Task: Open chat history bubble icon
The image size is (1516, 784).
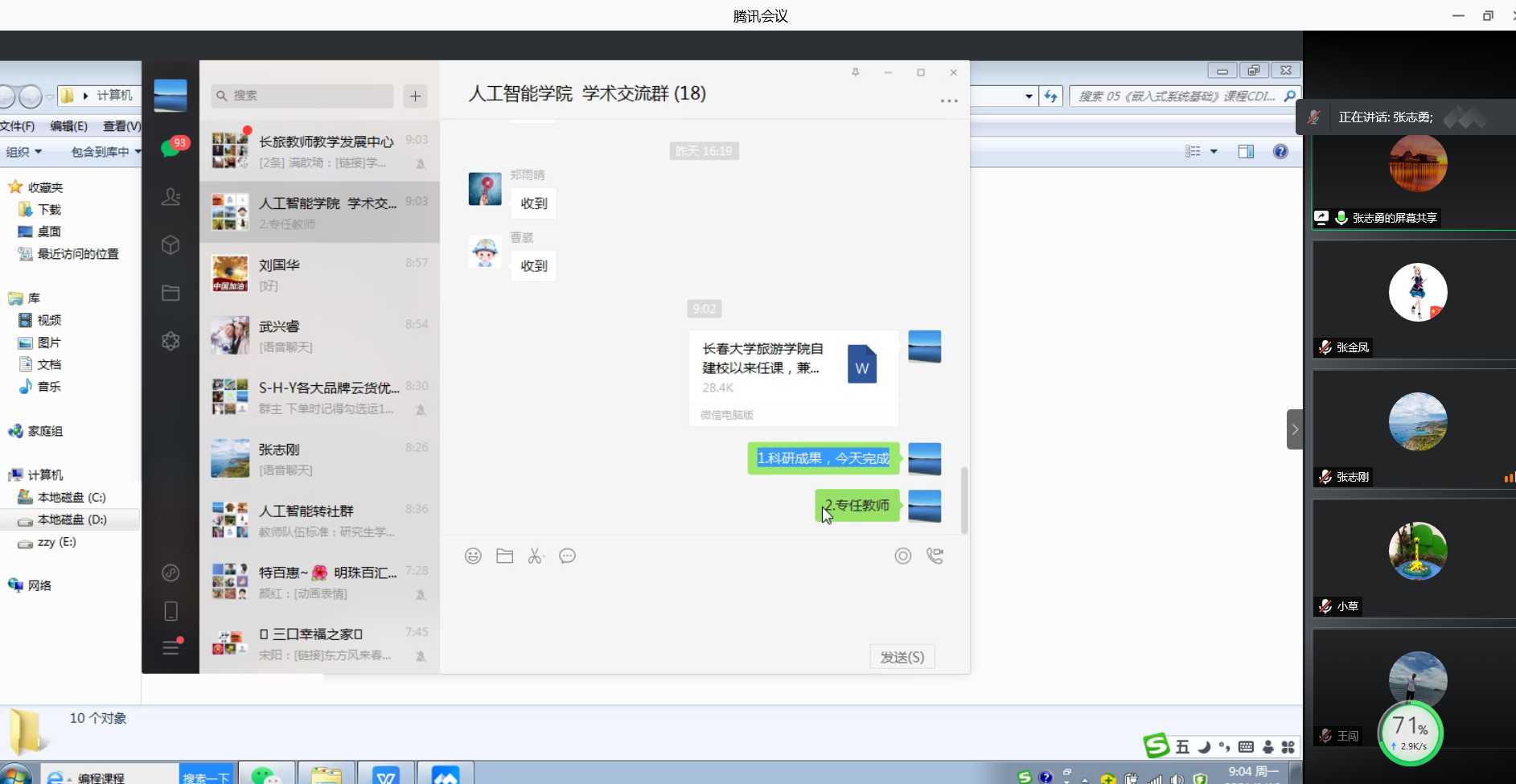Action: (567, 556)
